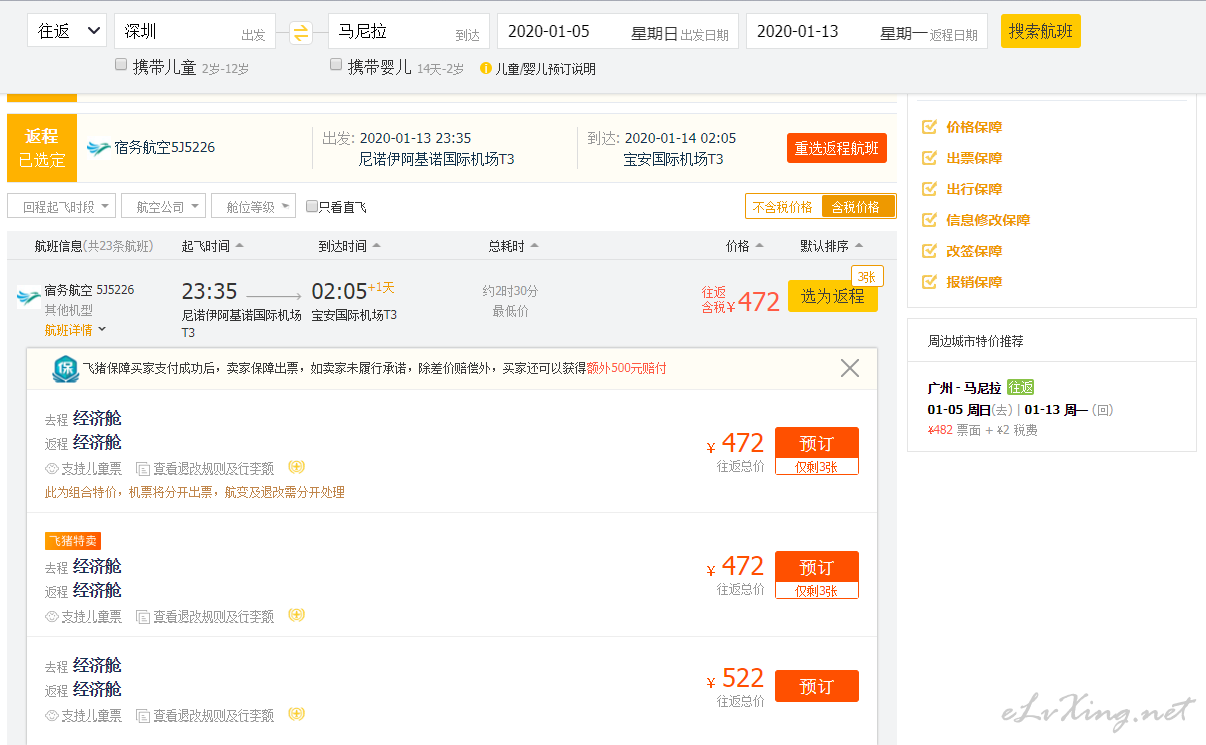Open 查看退改规则及行李额 in 飞猪特卖 fare

(213, 617)
